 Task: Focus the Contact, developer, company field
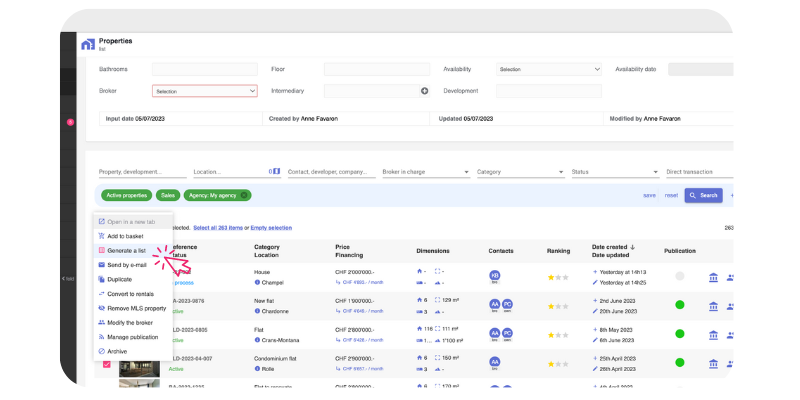tap(332, 172)
